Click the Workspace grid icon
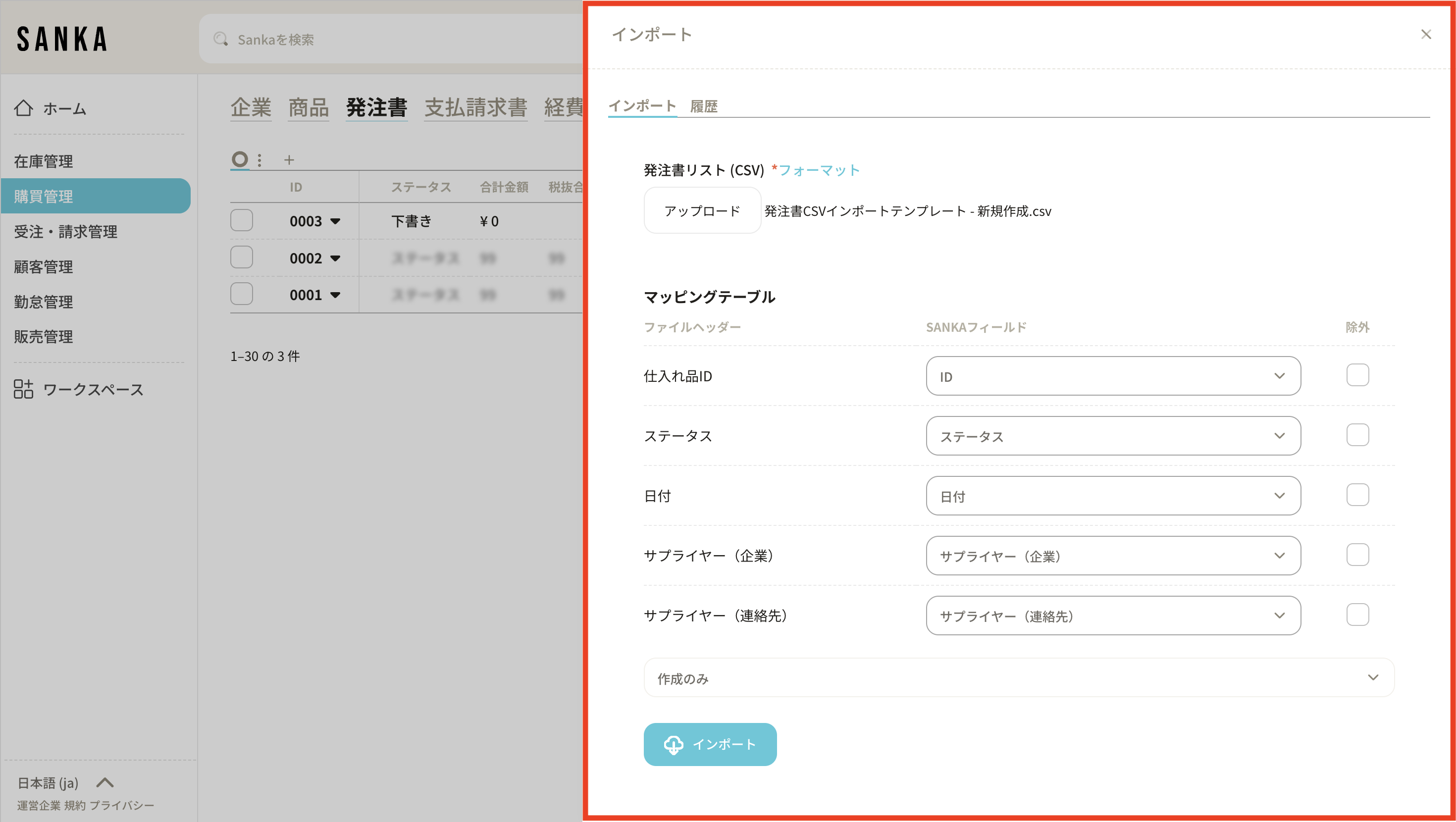 pyautogui.click(x=23, y=389)
